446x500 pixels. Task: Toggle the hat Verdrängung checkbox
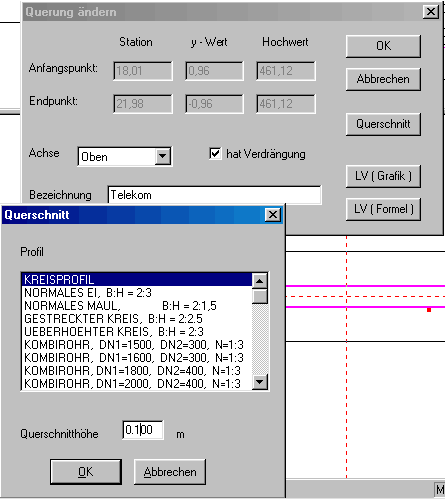(x=215, y=154)
